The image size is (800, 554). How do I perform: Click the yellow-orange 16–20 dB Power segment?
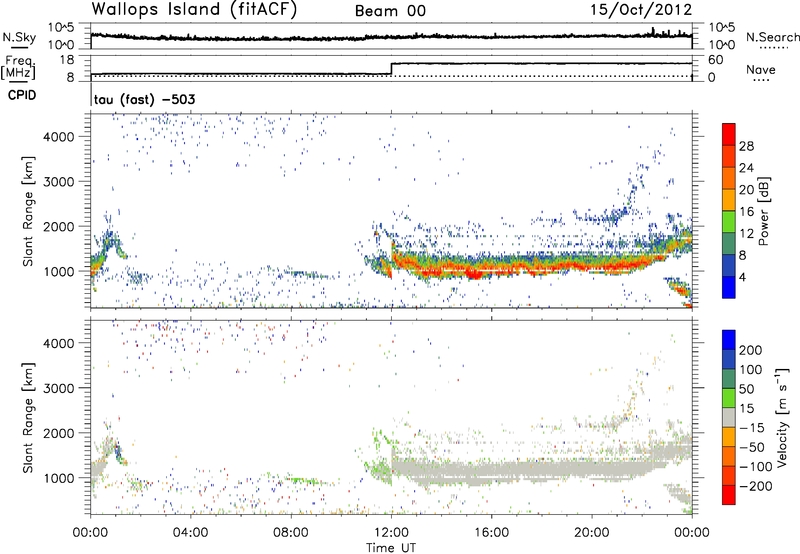pyautogui.click(x=729, y=200)
